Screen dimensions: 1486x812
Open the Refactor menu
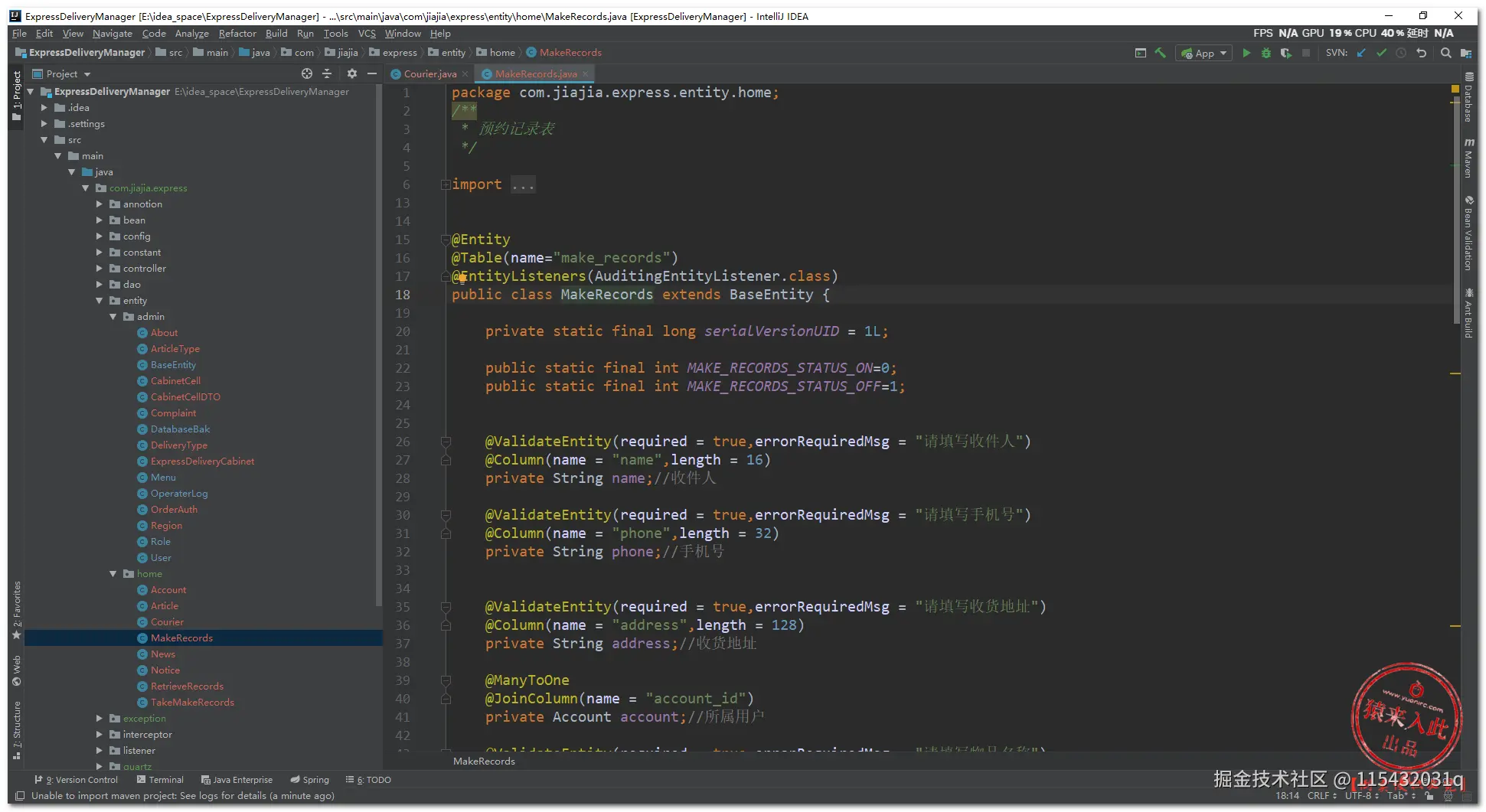tap(237, 34)
